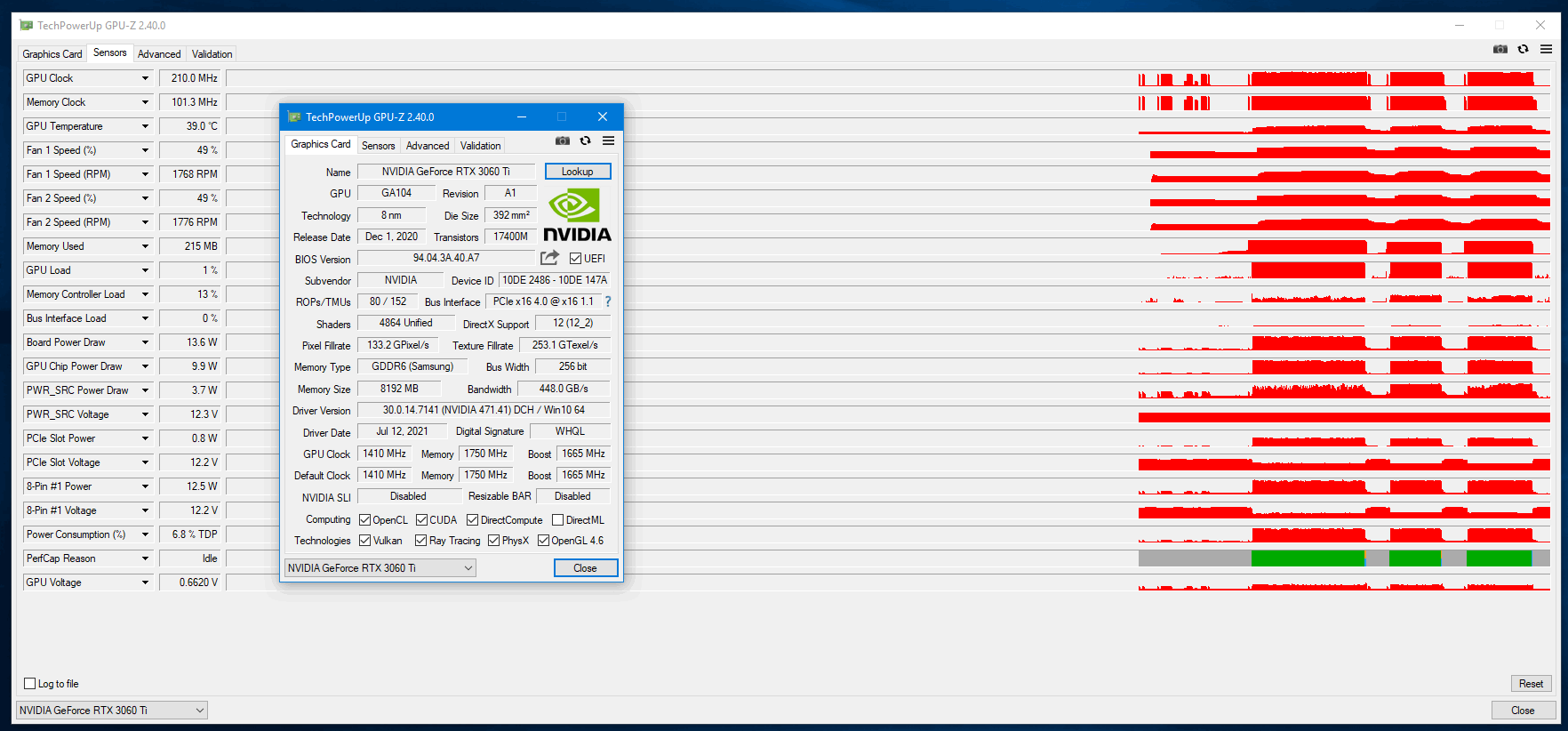Image resolution: width=1568 pixels, height=731 pixels.
Task: Switch to Graphics Card tab in back window
Action: click(52, 54)
